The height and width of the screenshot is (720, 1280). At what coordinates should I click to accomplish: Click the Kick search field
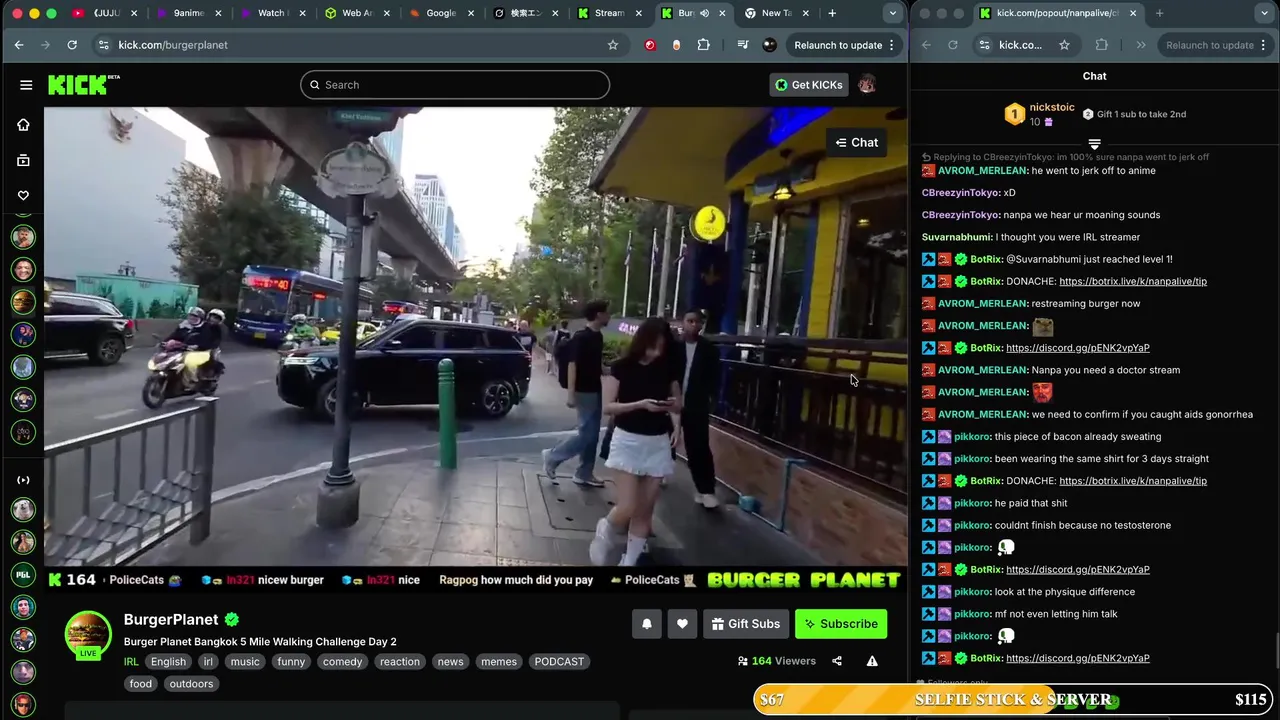(x=455, y=85)
